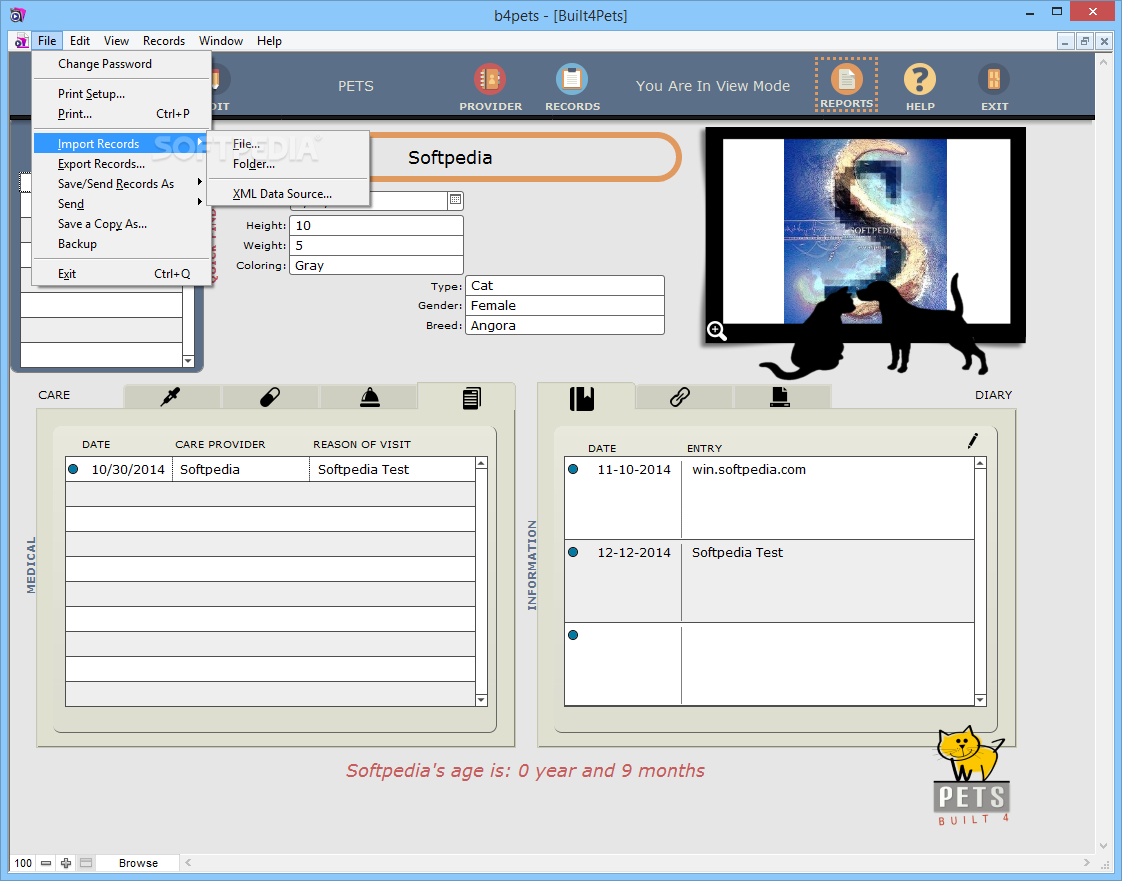
Task: Toggle the status toolbar icon at bottom
Action: pyautogui.click(x=86, y=863)
